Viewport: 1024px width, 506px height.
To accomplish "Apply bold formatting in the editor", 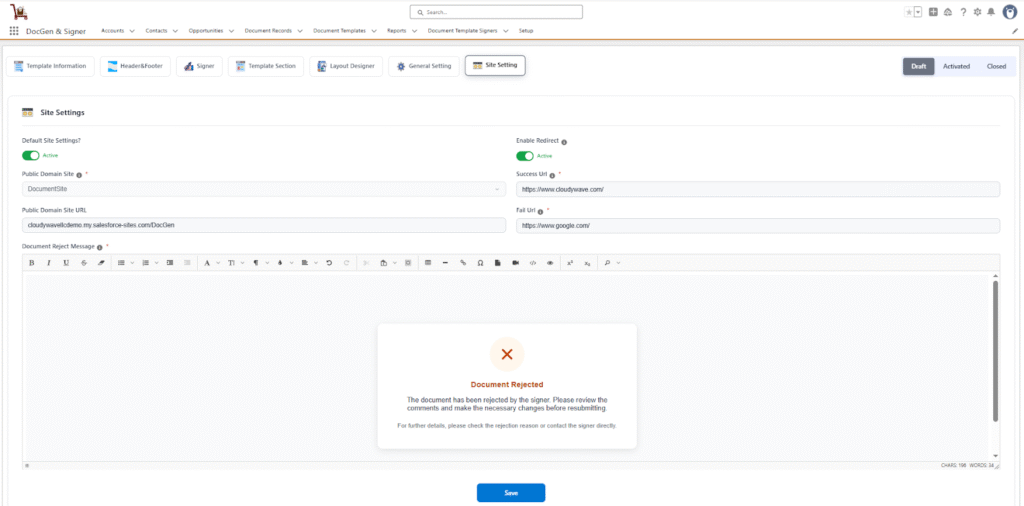I will [x=31, y=263].
